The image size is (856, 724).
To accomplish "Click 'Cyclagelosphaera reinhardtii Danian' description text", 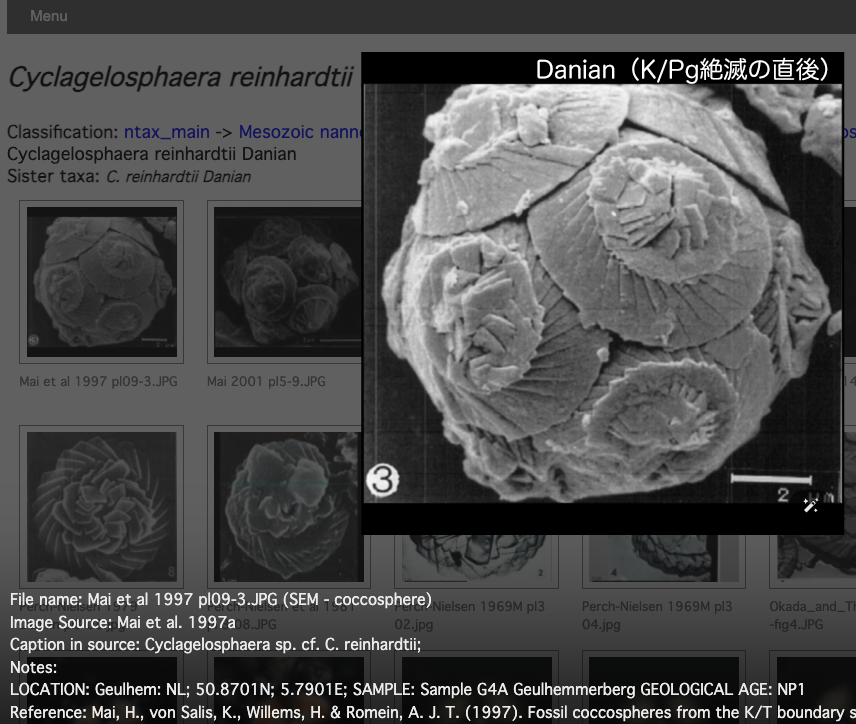I will point(152,154).
